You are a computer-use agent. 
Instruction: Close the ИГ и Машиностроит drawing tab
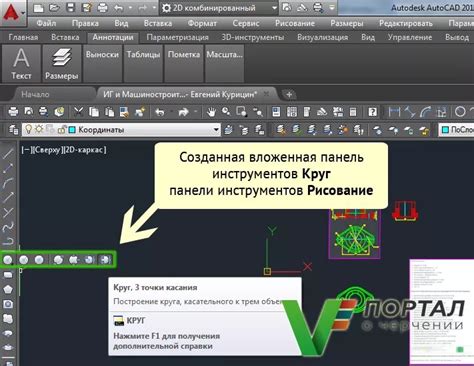[266, 94]
